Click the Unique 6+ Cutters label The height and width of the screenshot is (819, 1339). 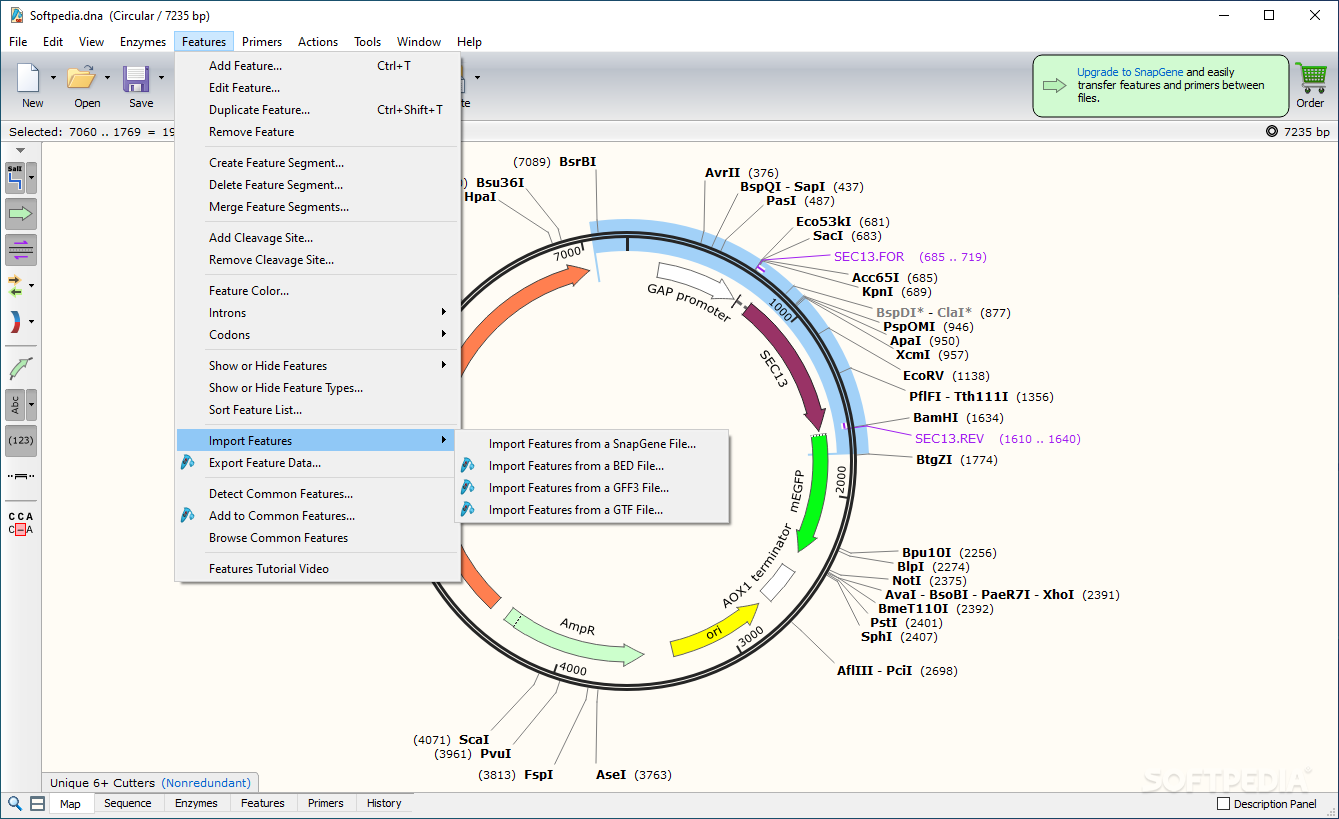point(103,782)
